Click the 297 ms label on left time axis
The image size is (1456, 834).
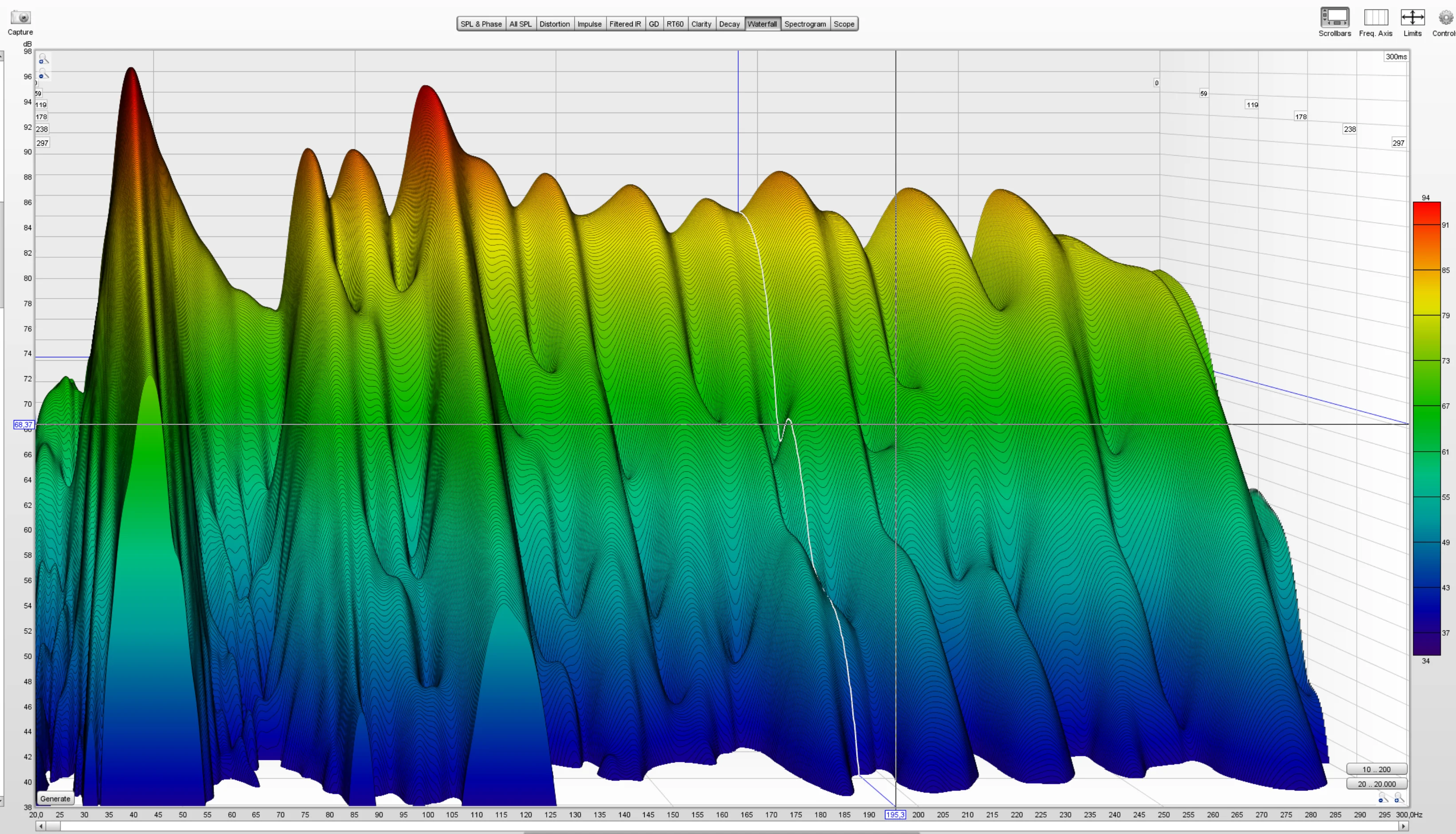pos(43,143)
